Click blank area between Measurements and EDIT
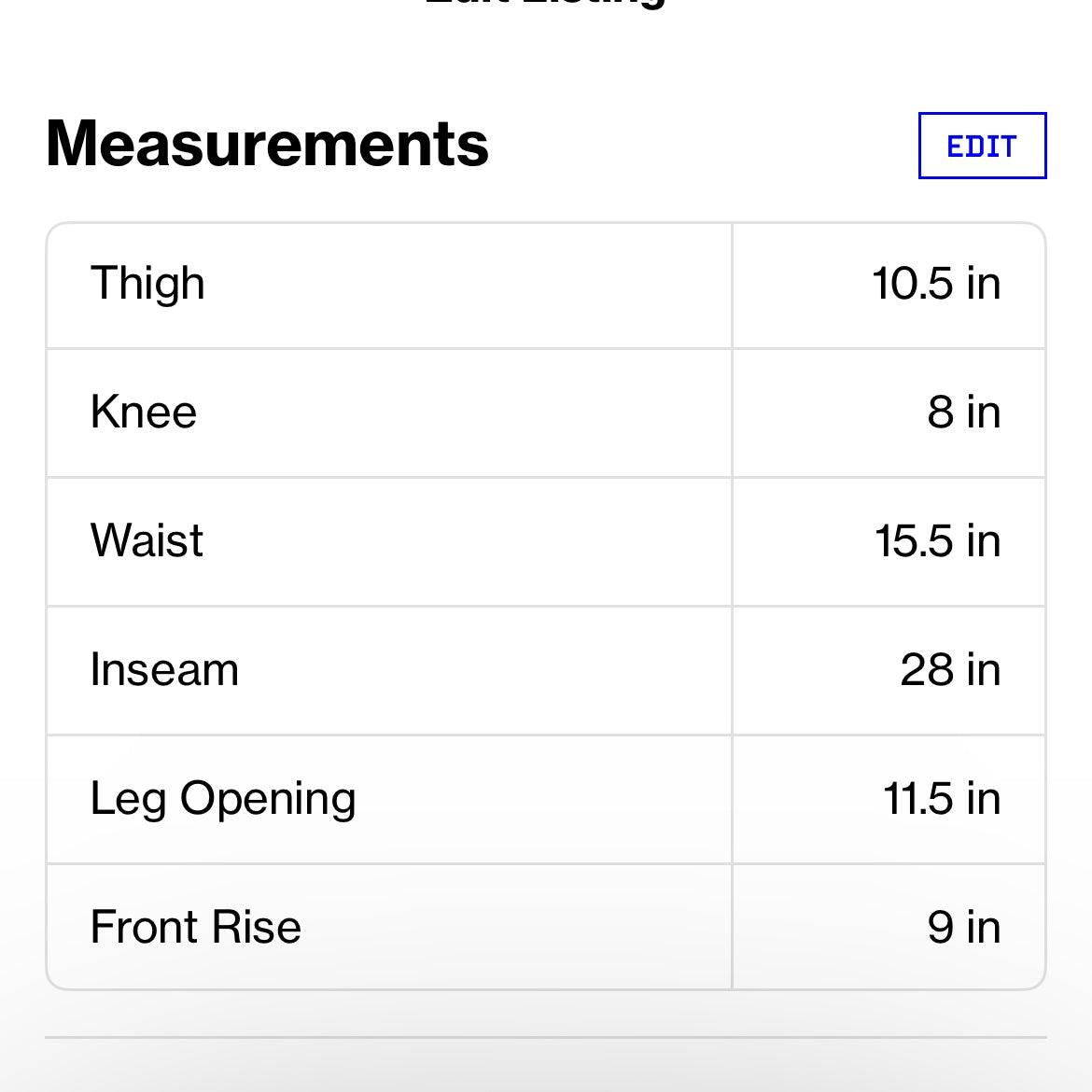The height and width of the screenshot is (1092, 1092). click(700, 146)
